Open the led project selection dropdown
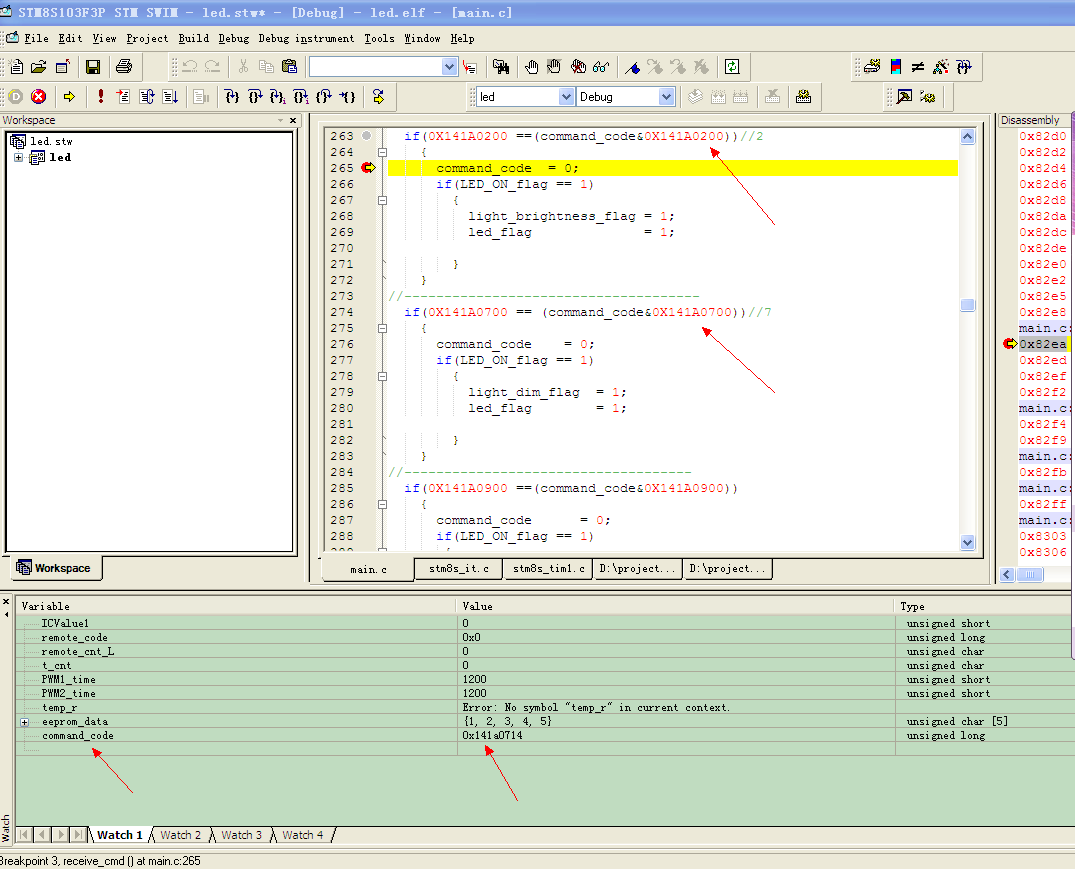 tap(566, 97)
